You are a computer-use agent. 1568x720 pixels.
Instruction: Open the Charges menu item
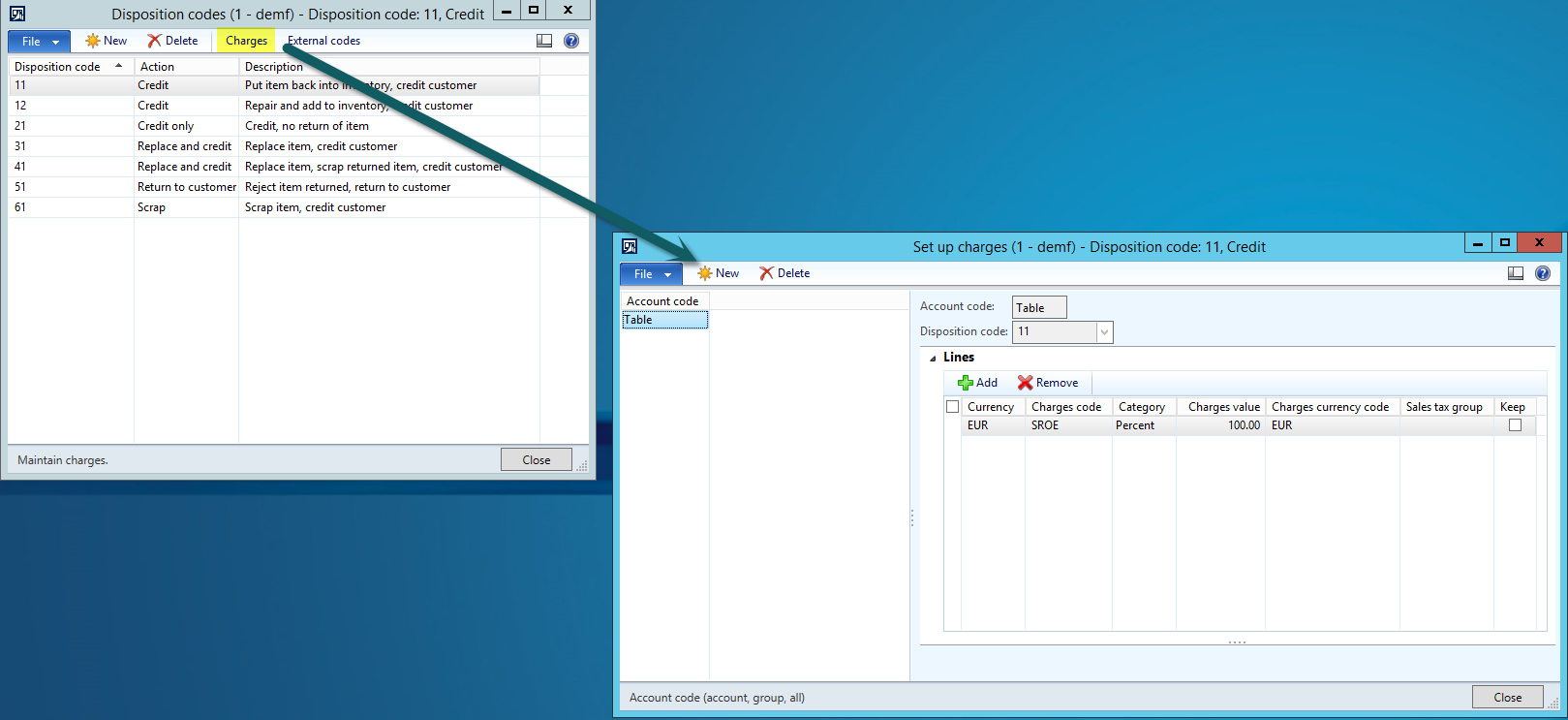click(x=246, y=41)
